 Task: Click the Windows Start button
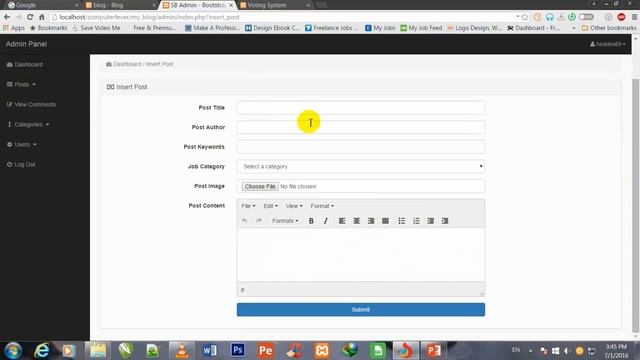[x=13, y=351]
